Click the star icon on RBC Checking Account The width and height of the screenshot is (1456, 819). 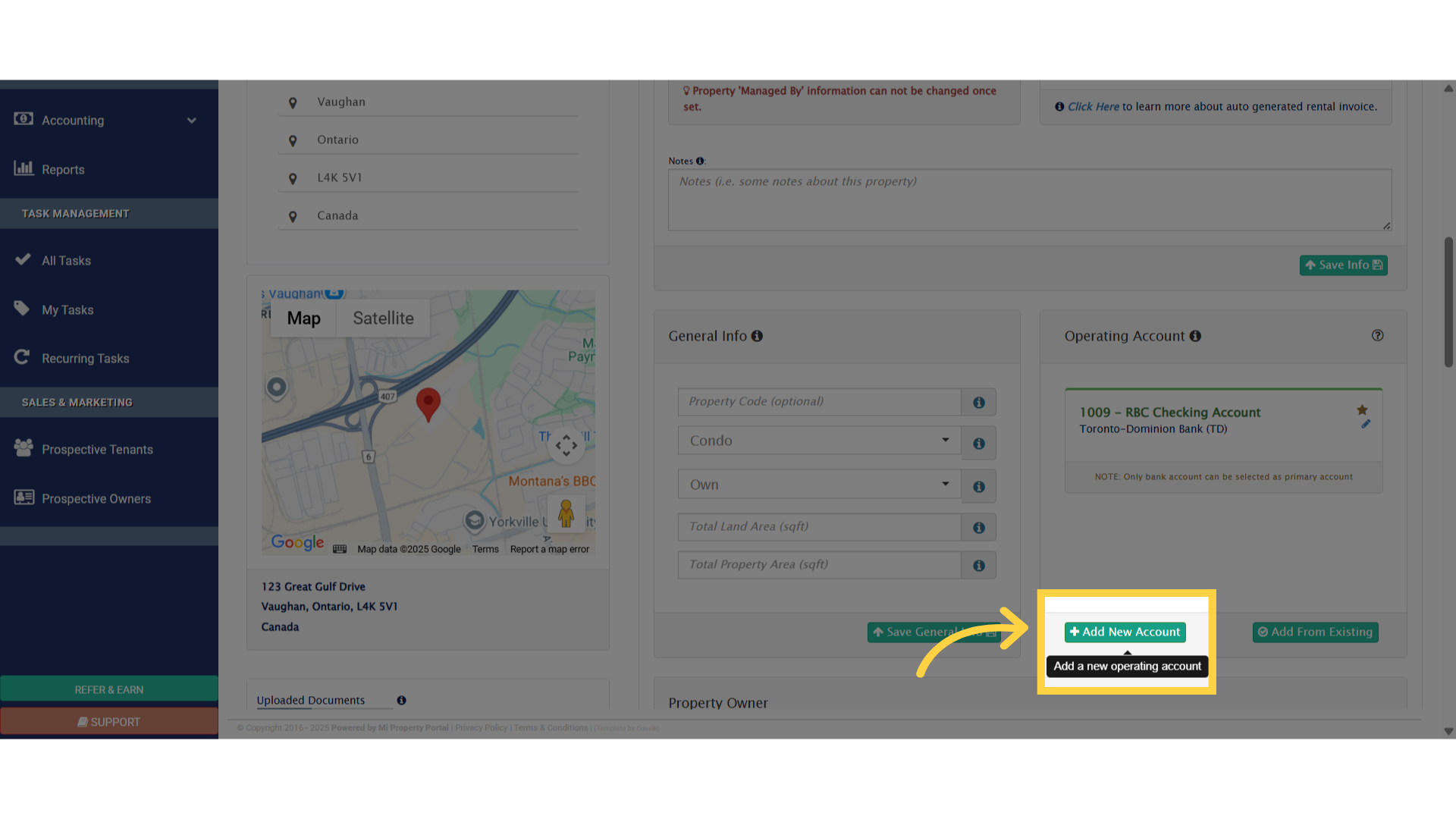coord(1362,410)
